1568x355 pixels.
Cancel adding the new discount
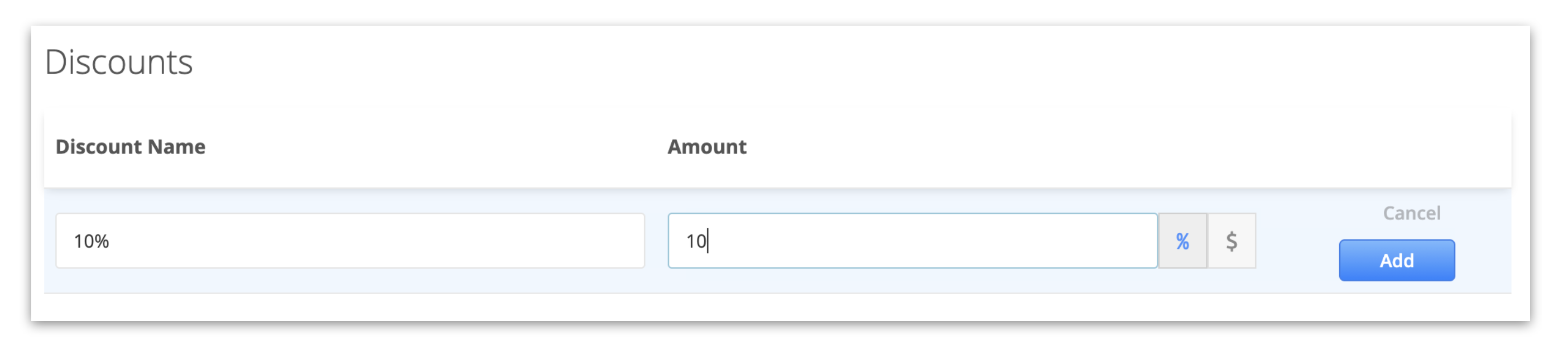click(x=1411, y=213)
